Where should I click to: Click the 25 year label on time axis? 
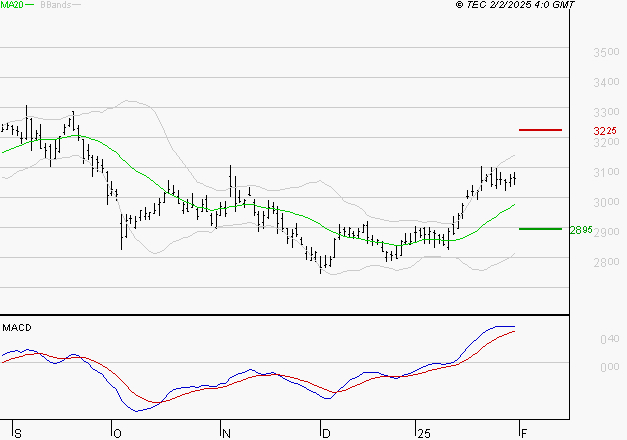point(423,433)
